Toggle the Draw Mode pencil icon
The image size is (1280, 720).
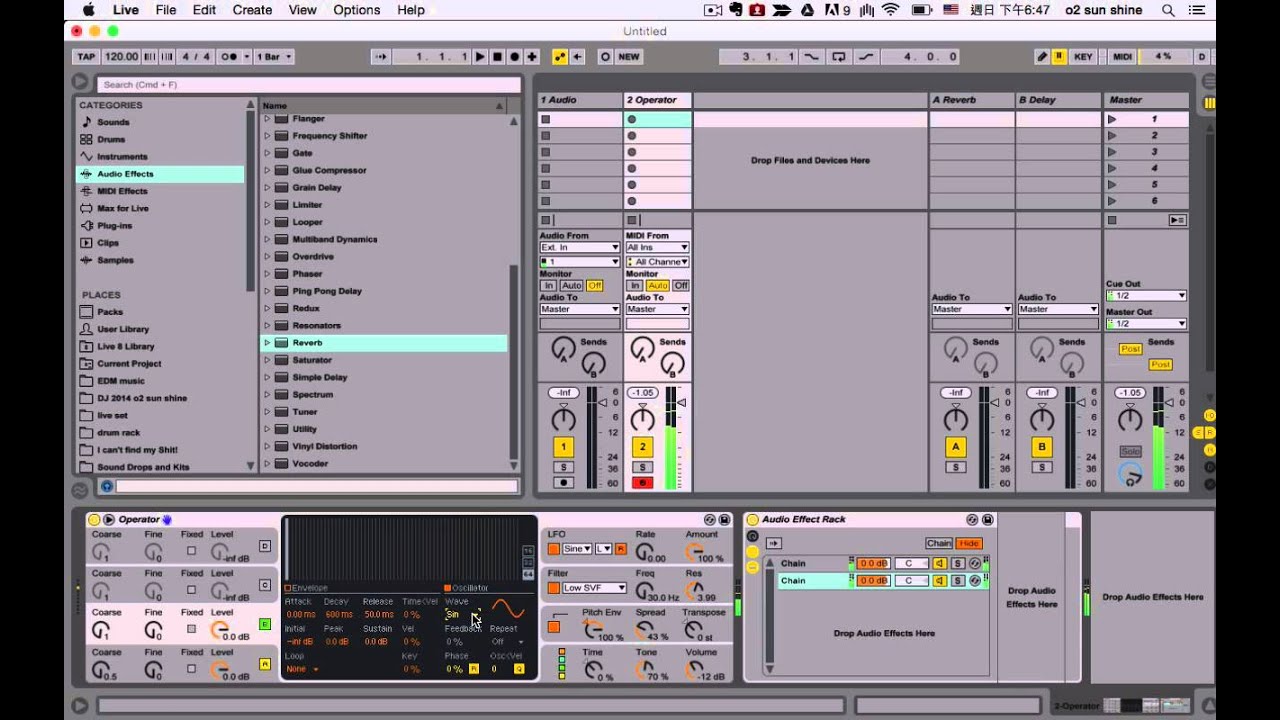click(x=1042, y=57)
